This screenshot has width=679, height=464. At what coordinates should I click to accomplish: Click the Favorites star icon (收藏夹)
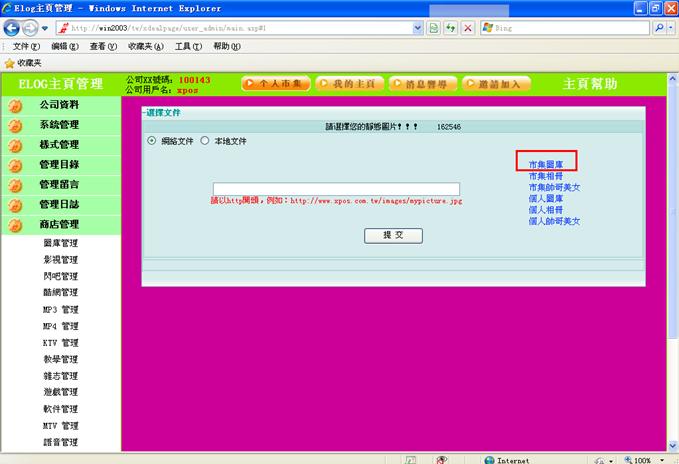pyautogui.click(x=10, y=62)
